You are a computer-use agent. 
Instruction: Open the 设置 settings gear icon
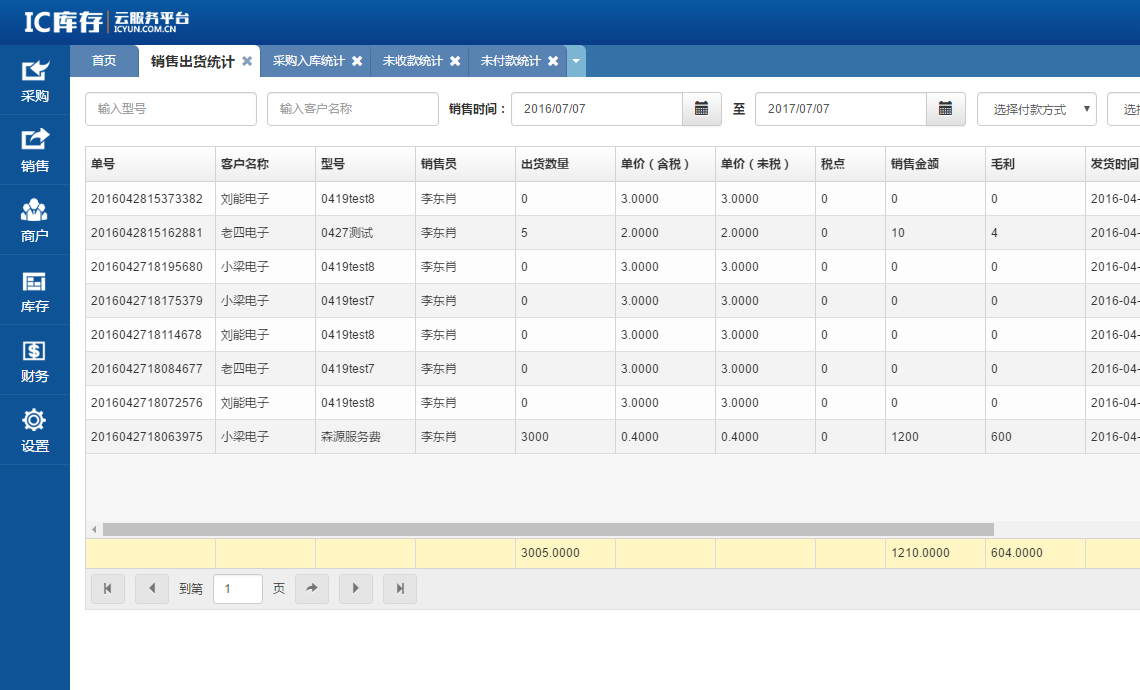pyautogui.click(x=35, y=420)
